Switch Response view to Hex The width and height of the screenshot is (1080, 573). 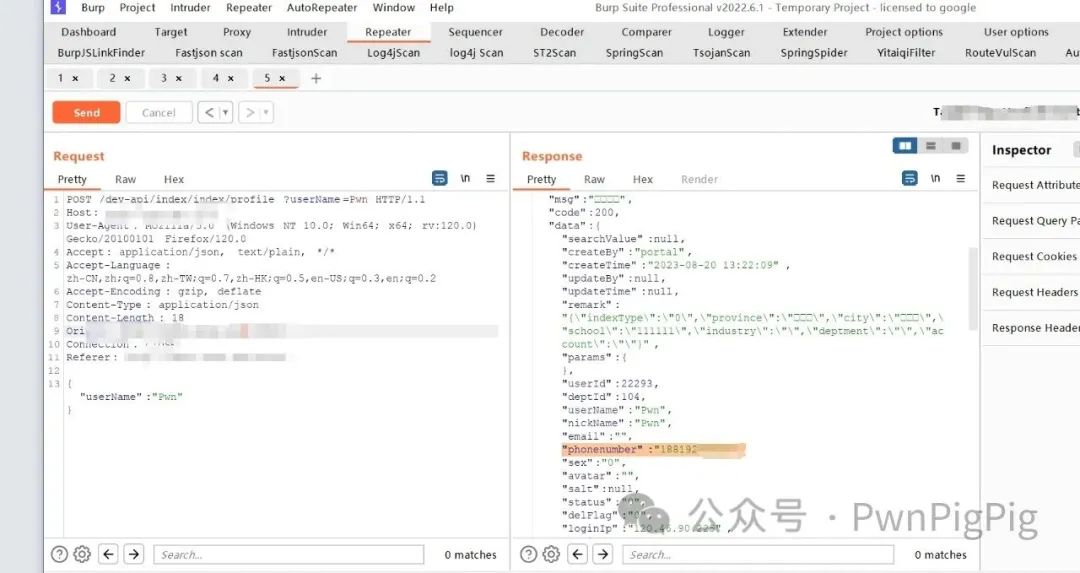coord(643,179)
